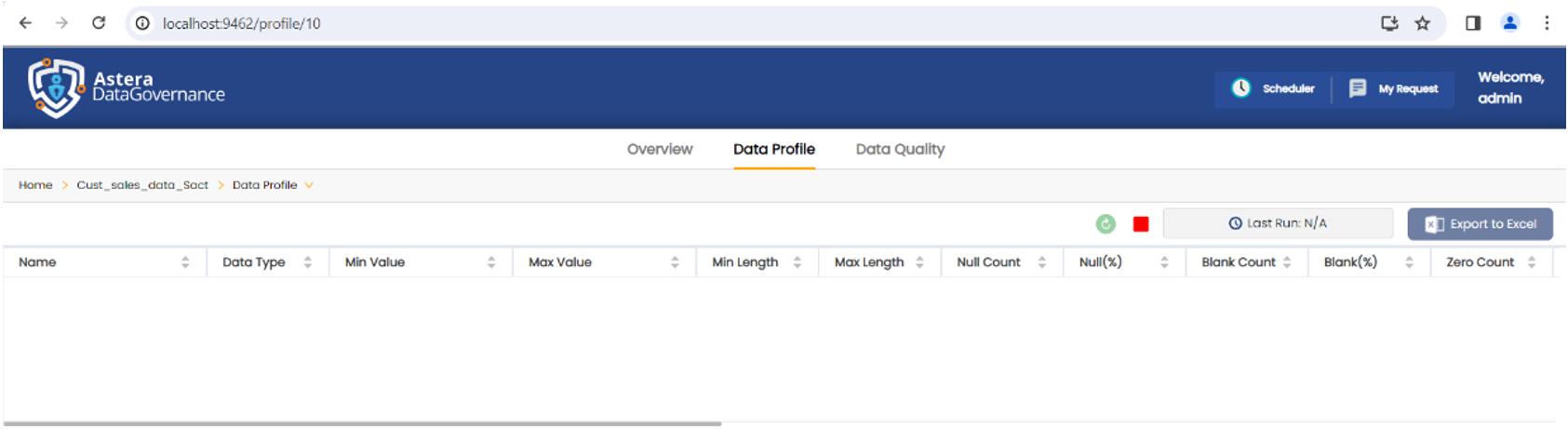The height and width of the screenshot is (429, 1568).
Task: Click the browser address bar URL
Action: [242, 23]
